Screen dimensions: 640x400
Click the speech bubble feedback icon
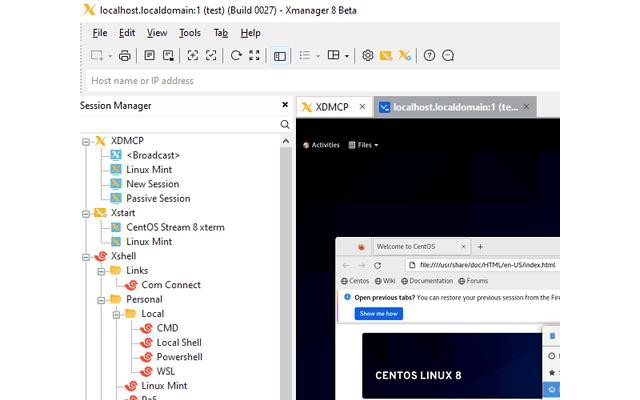448,55
